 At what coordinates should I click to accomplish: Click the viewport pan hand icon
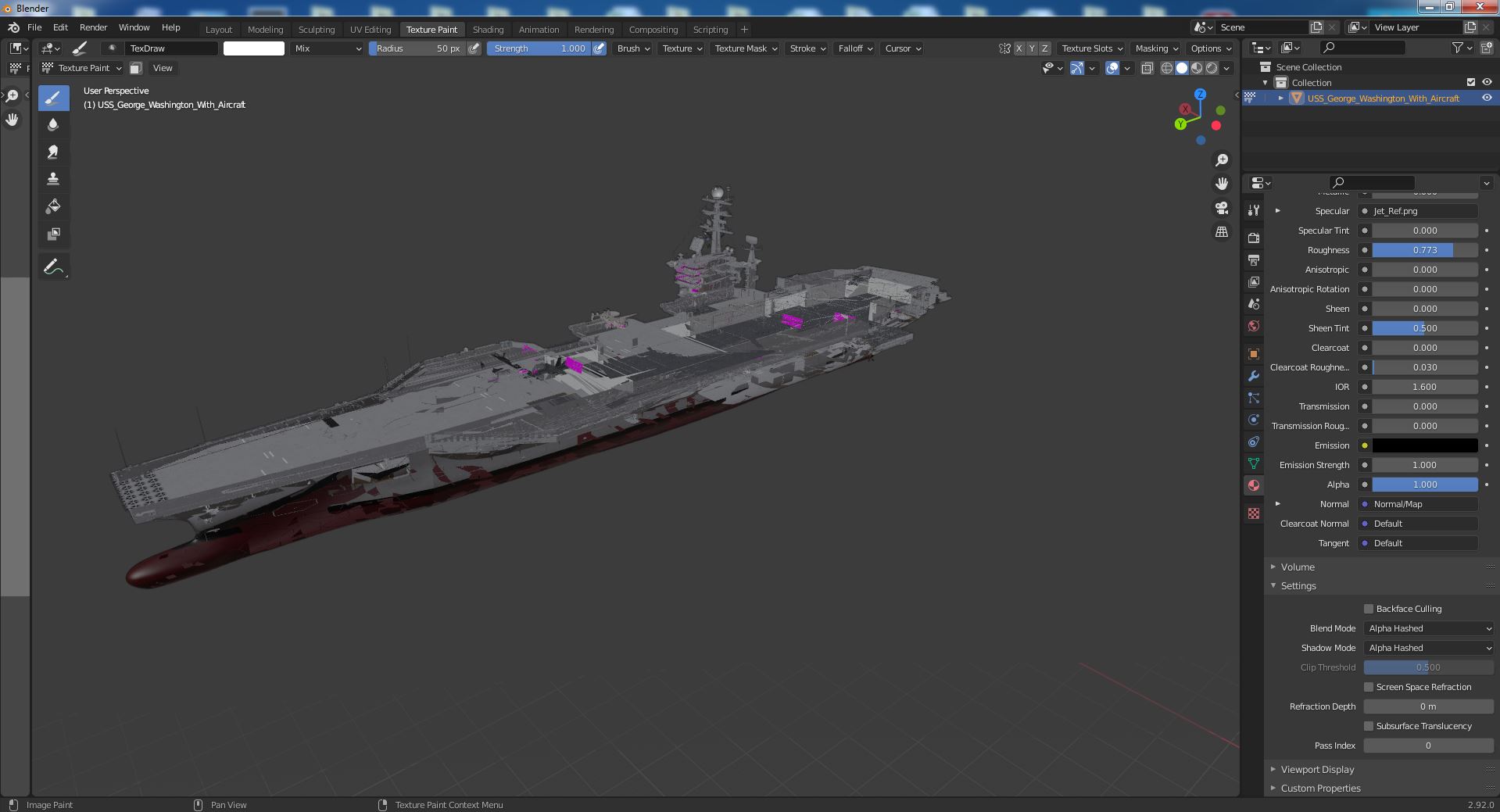click(1221, 184)
